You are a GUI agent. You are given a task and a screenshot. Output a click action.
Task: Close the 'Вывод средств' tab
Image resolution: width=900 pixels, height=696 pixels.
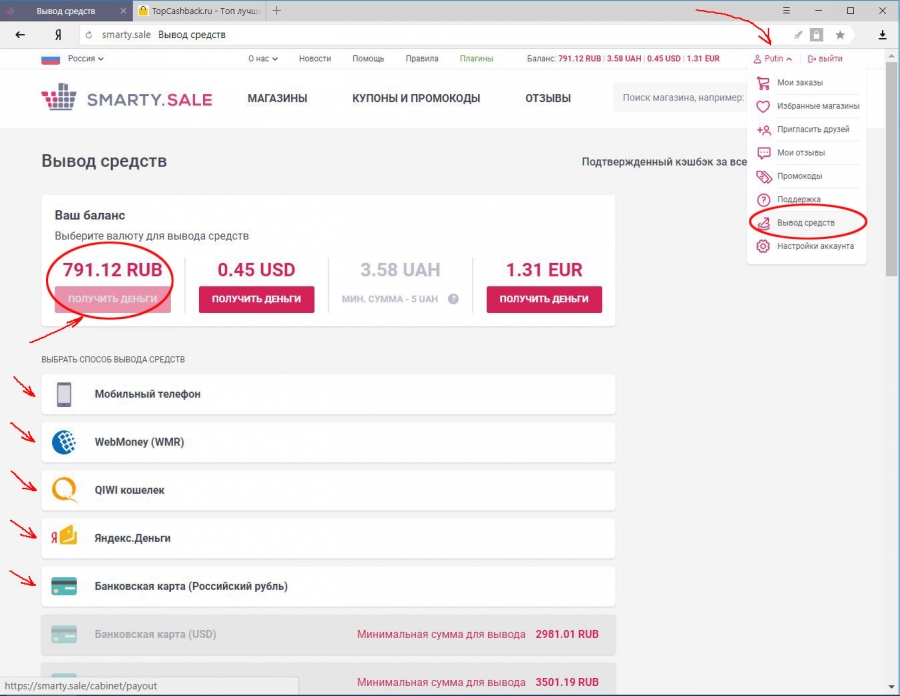[x=124, y=11]
